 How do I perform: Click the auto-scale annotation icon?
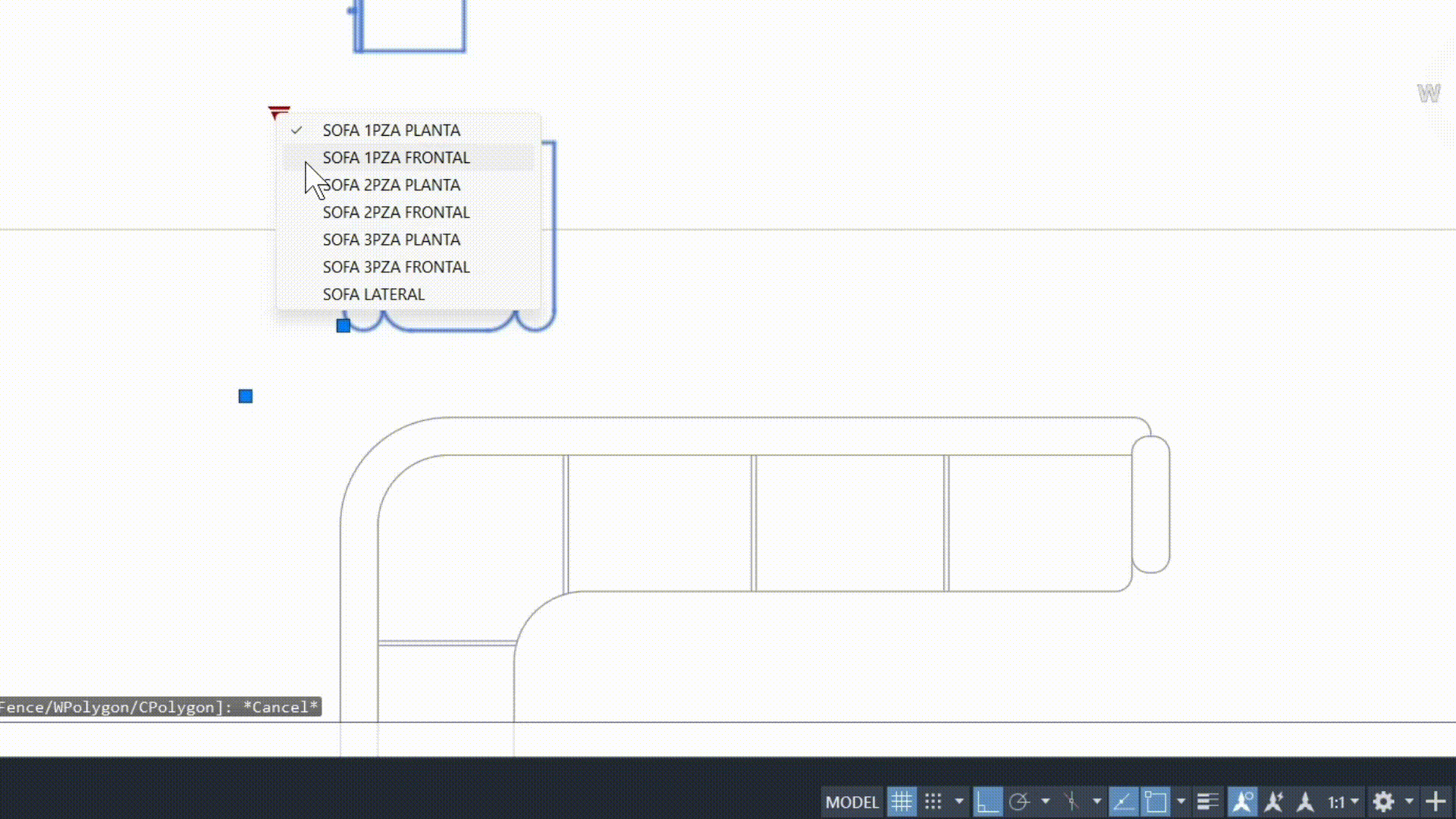[x=1274, y=802]
